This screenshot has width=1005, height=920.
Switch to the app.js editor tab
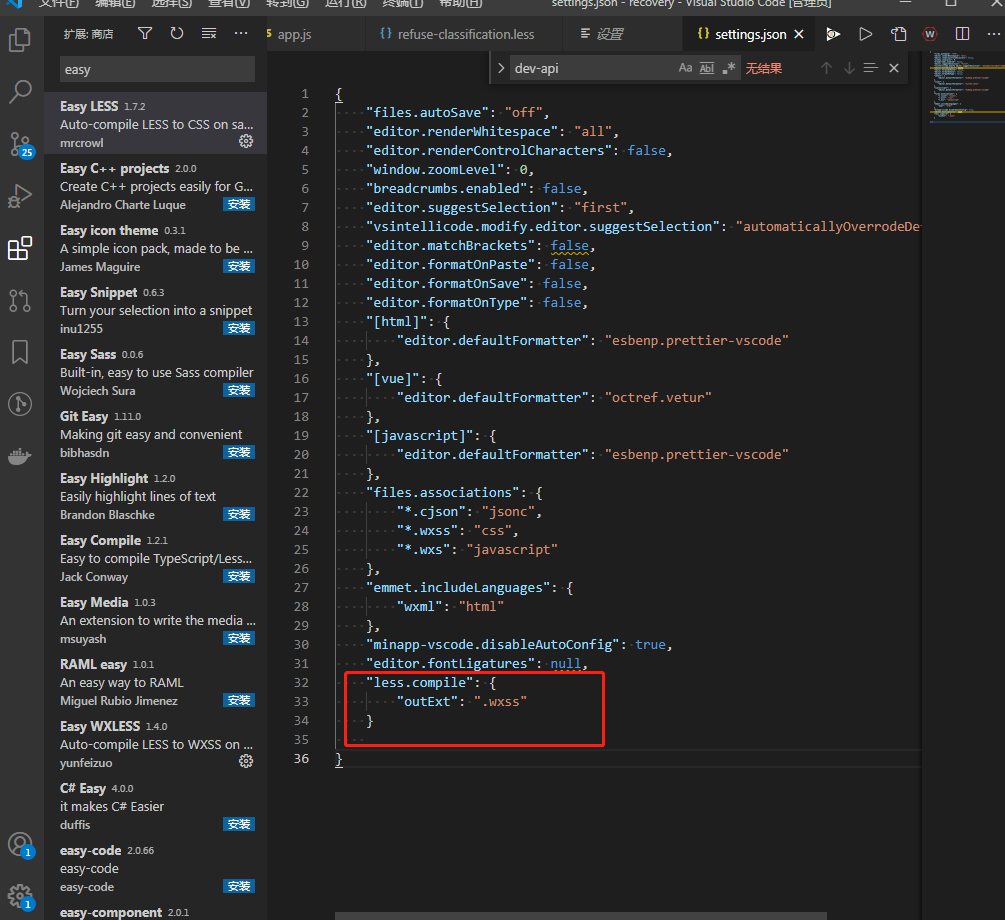click(x=294, y=34)
